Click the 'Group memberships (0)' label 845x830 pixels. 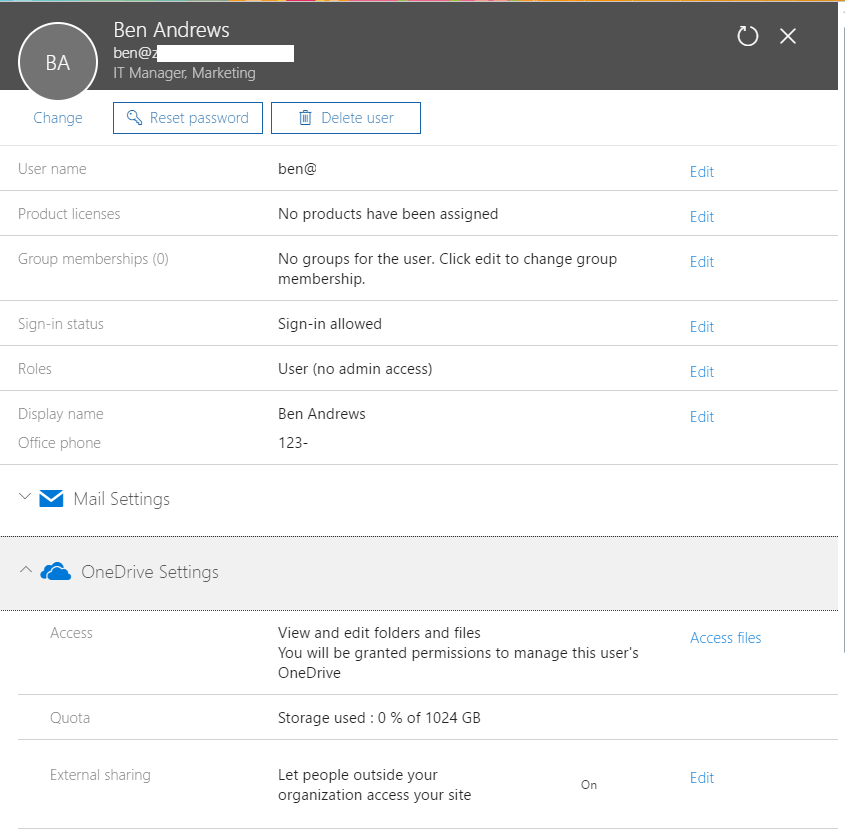[x=93, y=259]
